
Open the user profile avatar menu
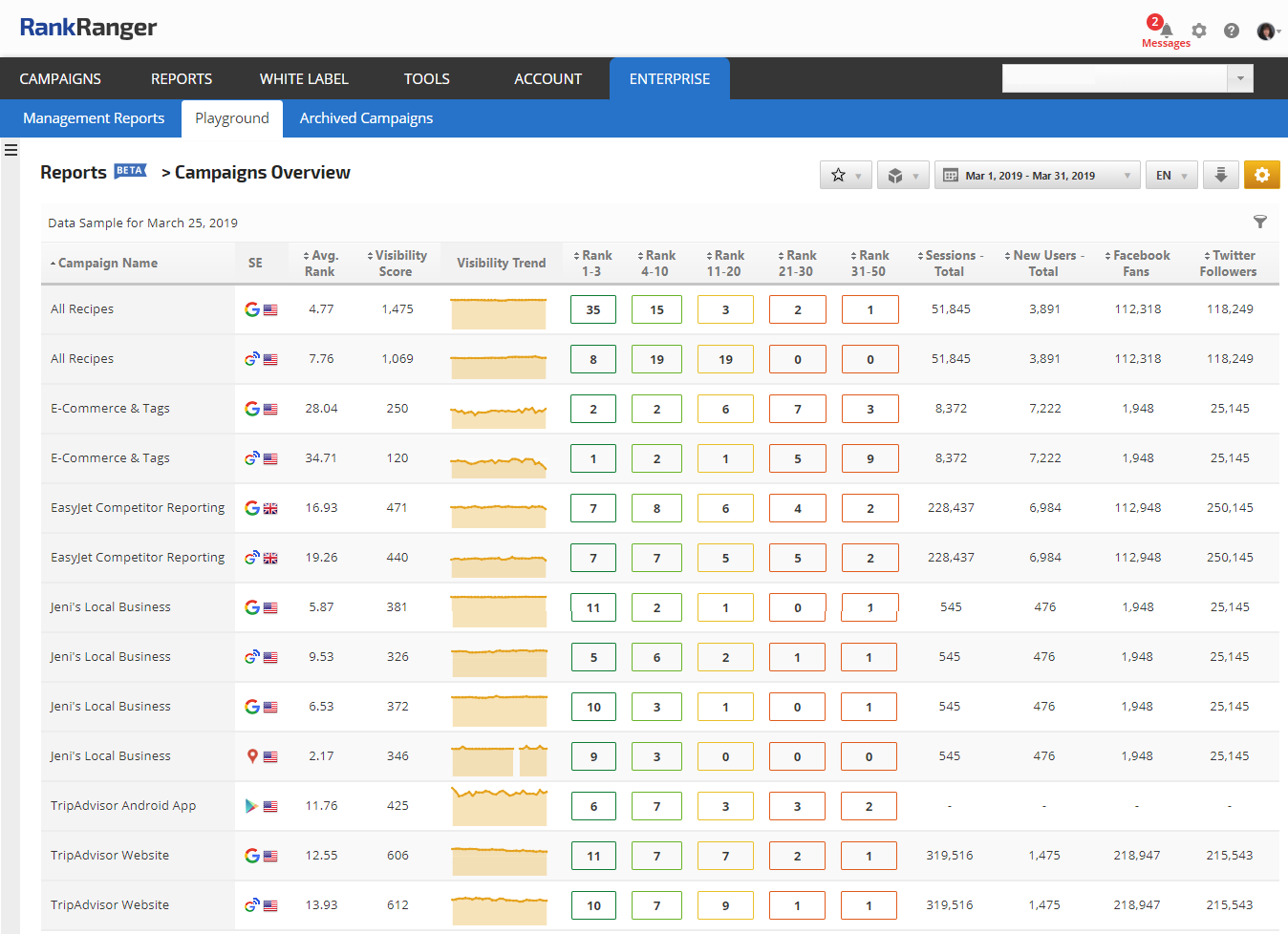tap(1267, 32)
